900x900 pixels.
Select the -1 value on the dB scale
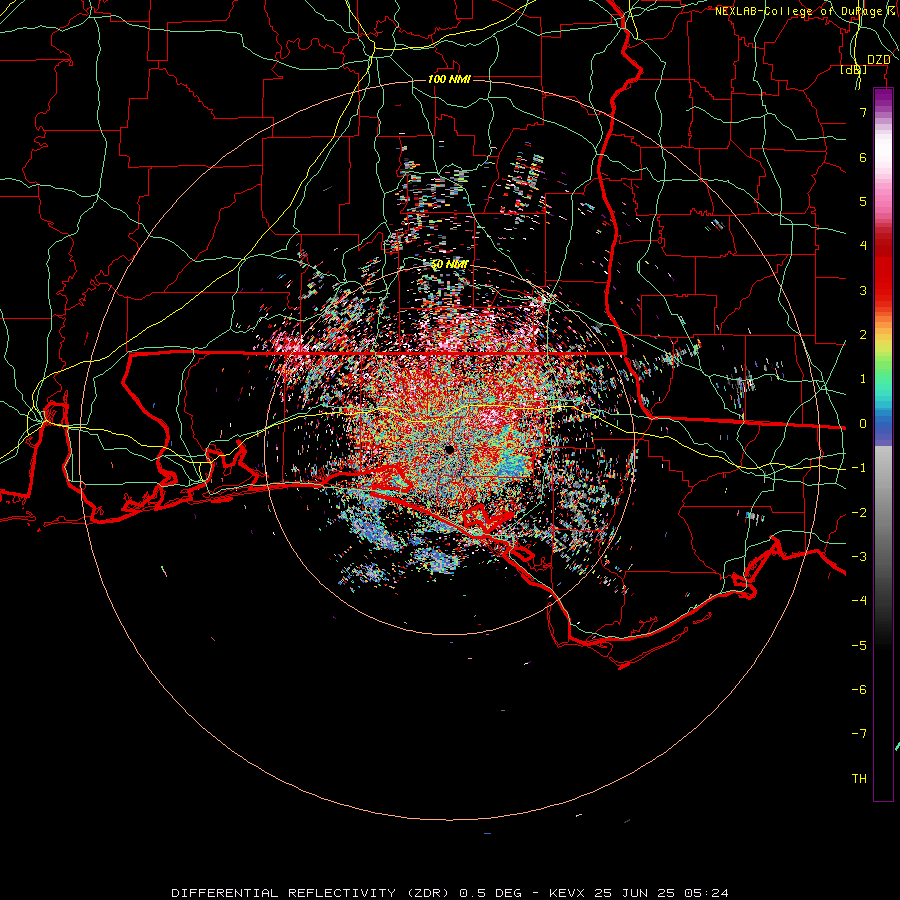pyautogui.click(x=859, y=468)
